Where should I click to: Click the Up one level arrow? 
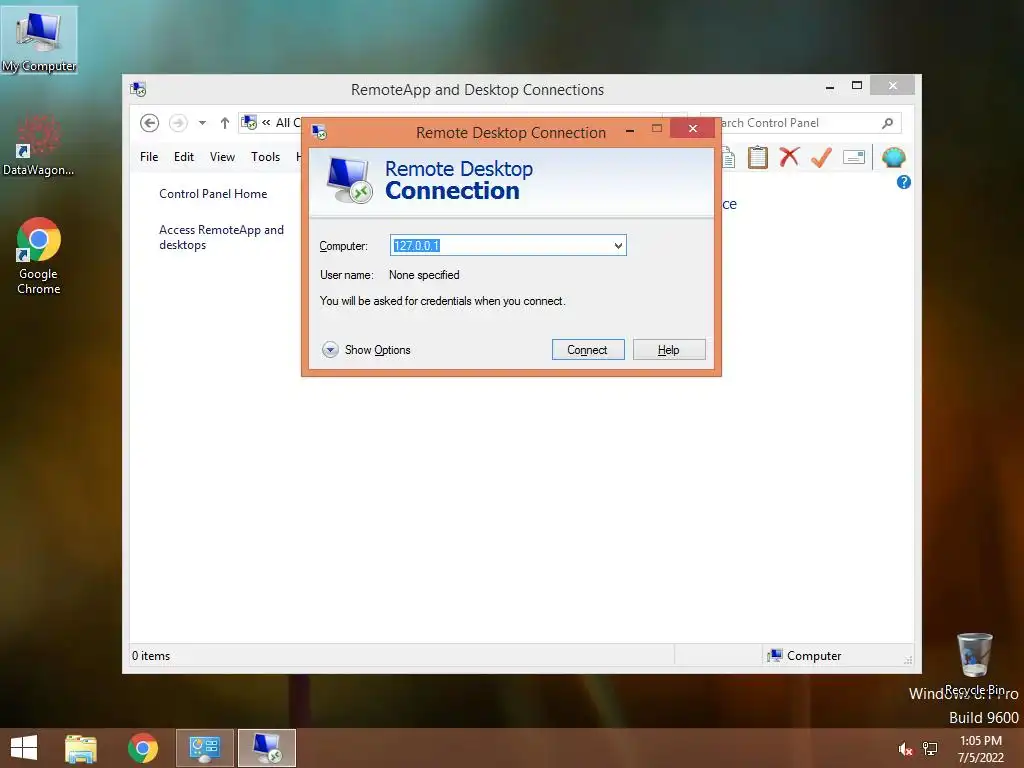pyautogui.click(x=225, y=123)
